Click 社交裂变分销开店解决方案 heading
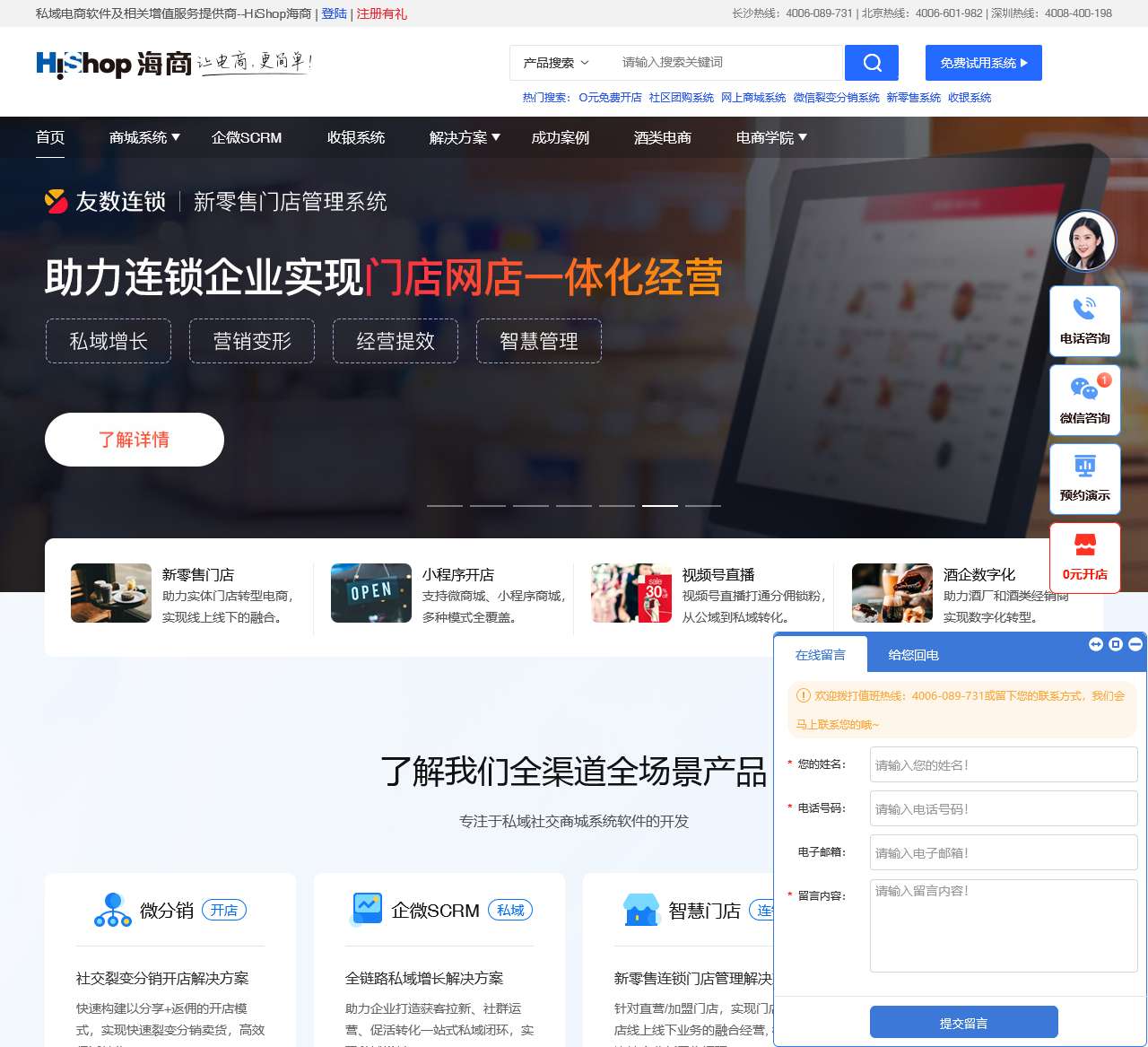1148x1047 pixels. pos(162,978)
